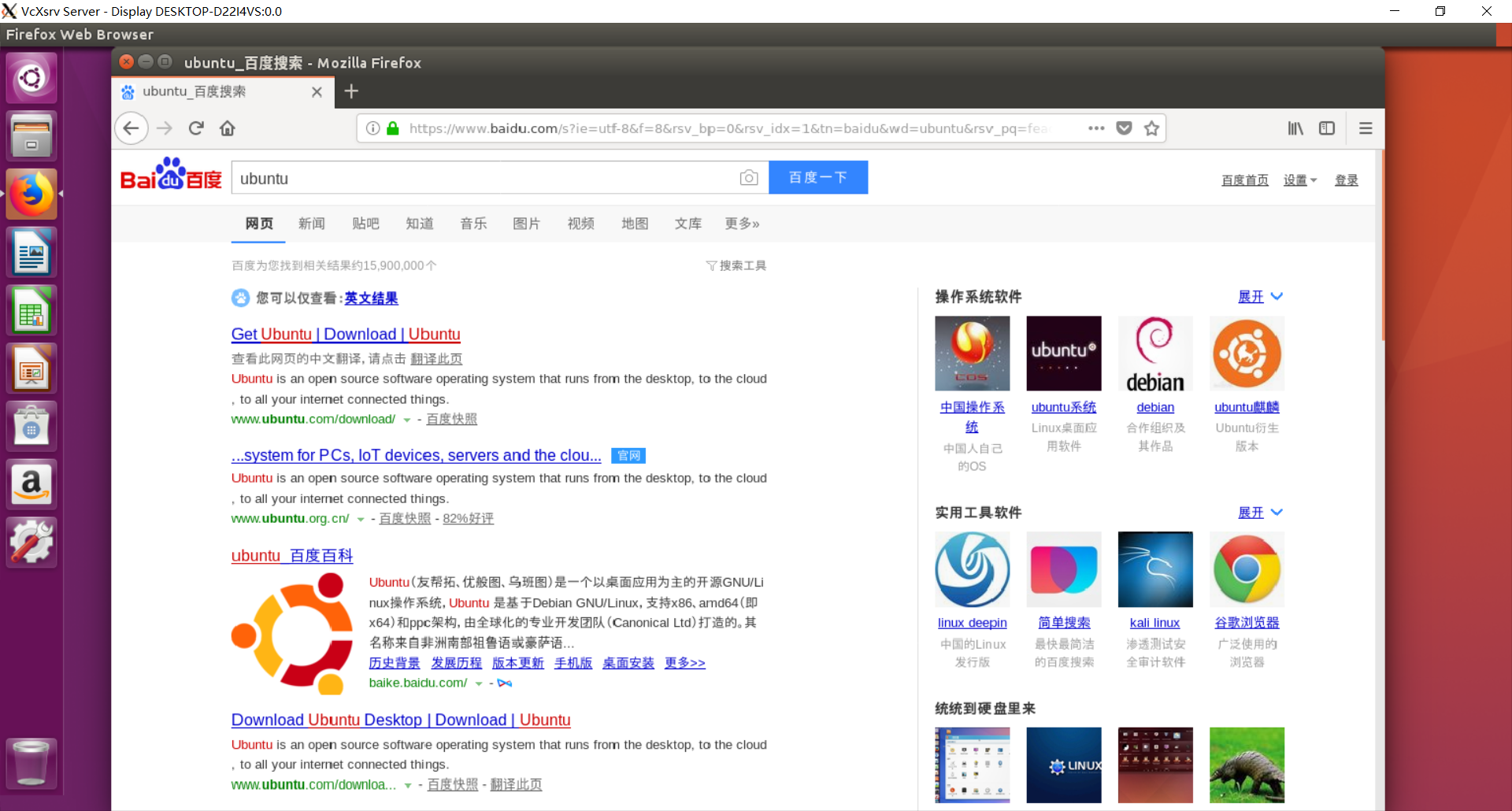
Task: Click the camera image search icon
Action: click(x=749, y=178)
